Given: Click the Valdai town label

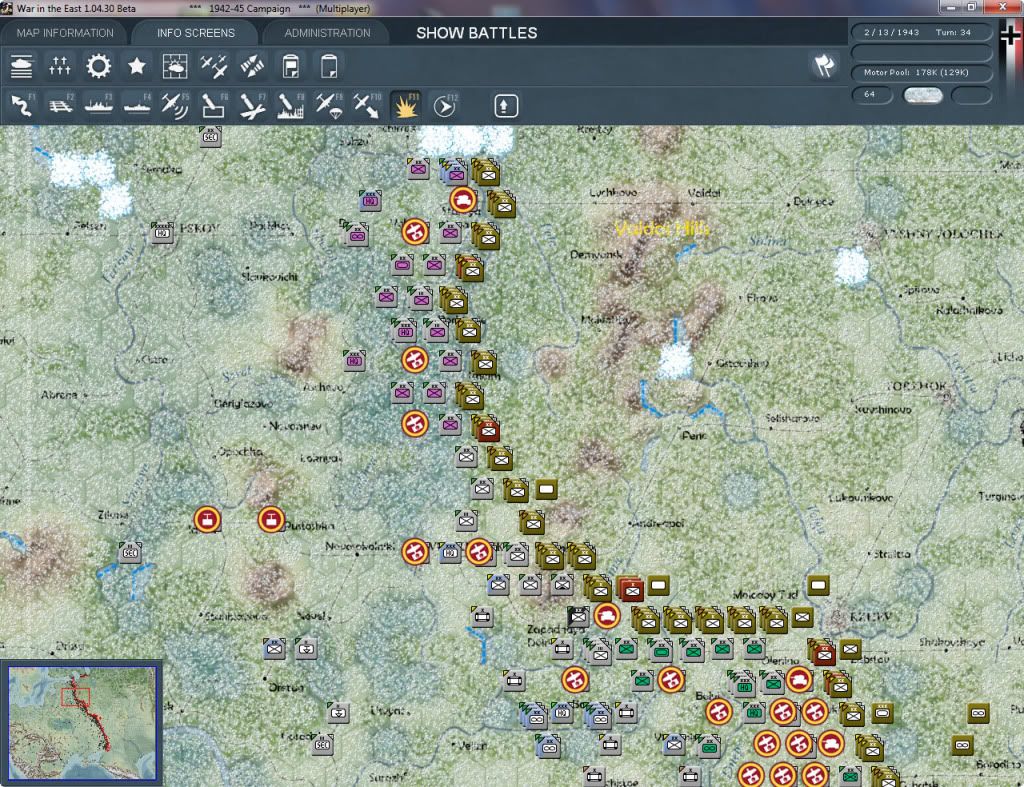Looking at the screenshot, I should pos(704,193).
